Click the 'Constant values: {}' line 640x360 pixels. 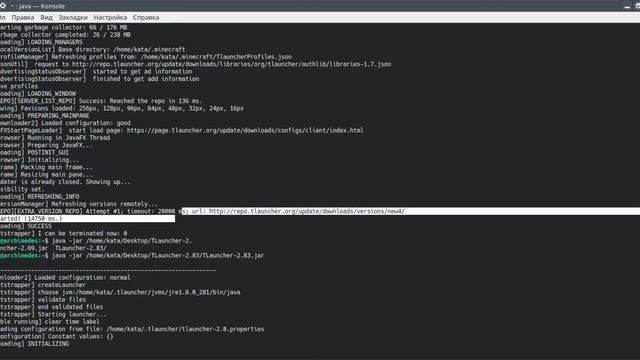pyautogui.click(x=57, y=336)
